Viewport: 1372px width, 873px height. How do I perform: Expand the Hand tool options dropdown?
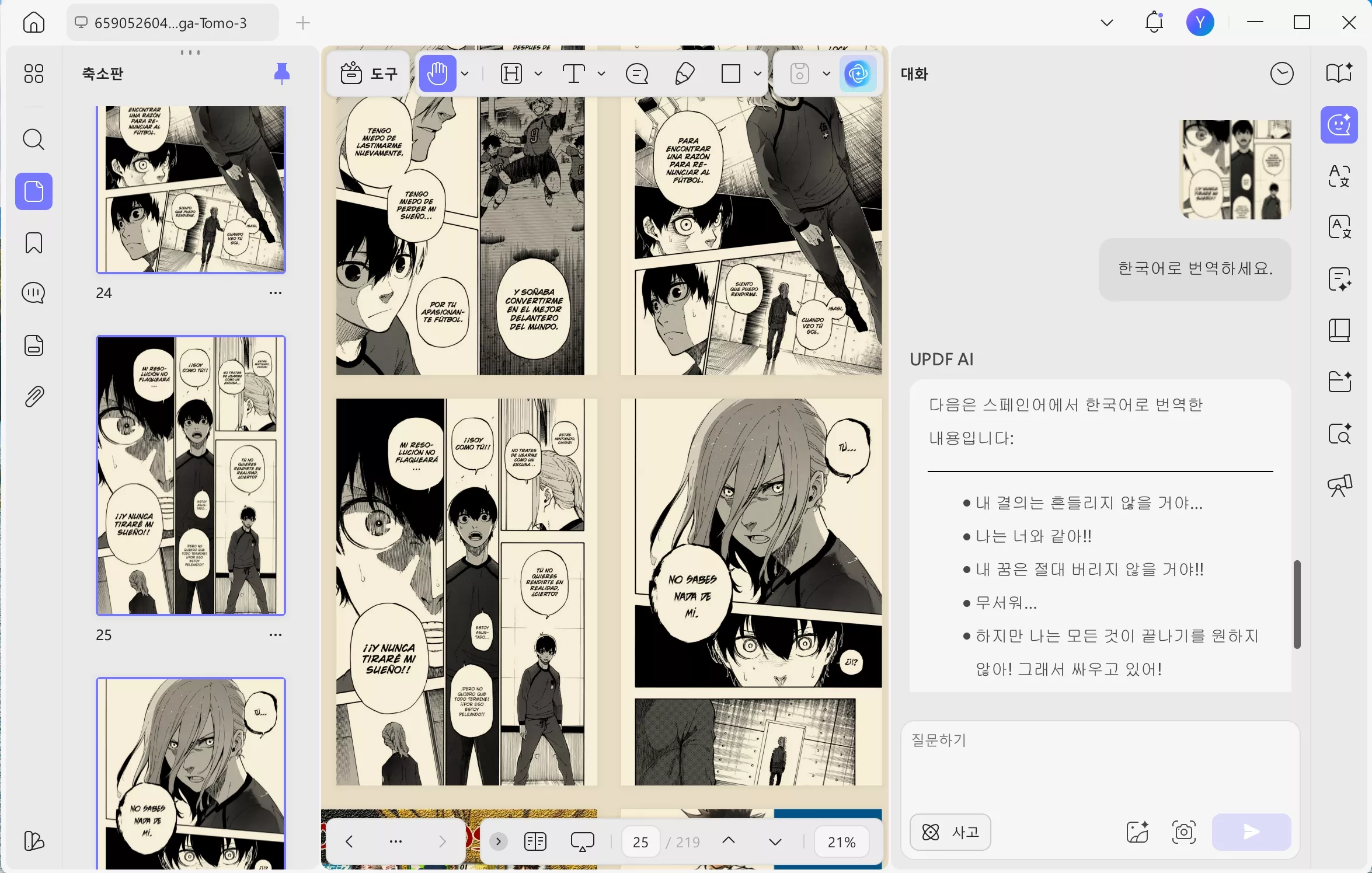click(x=464, y=74)
